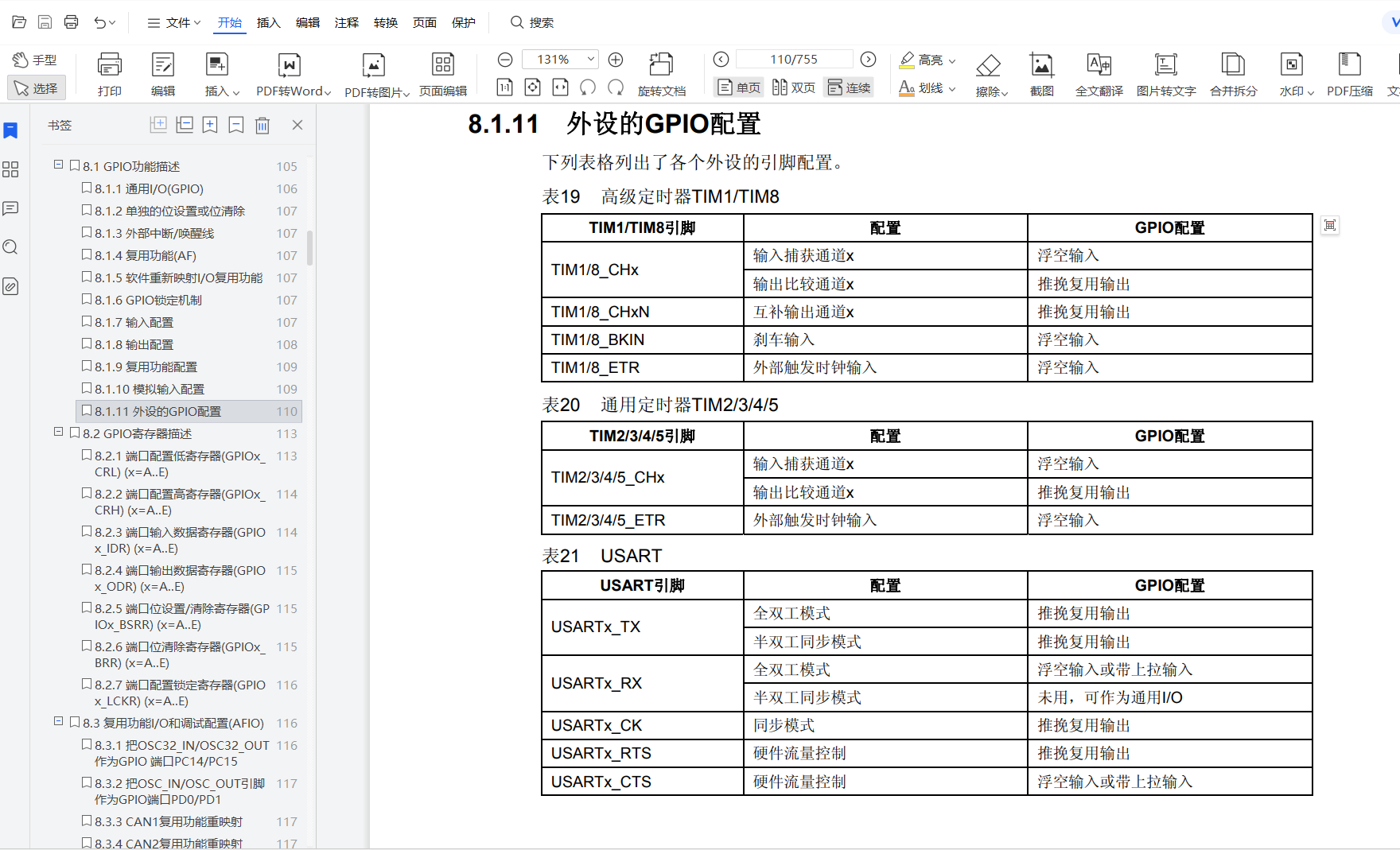The width and height of the screenshot is (1400, 850).
Task: Toggle Continuous (连续) scrolling view
Action: (849, 87)
